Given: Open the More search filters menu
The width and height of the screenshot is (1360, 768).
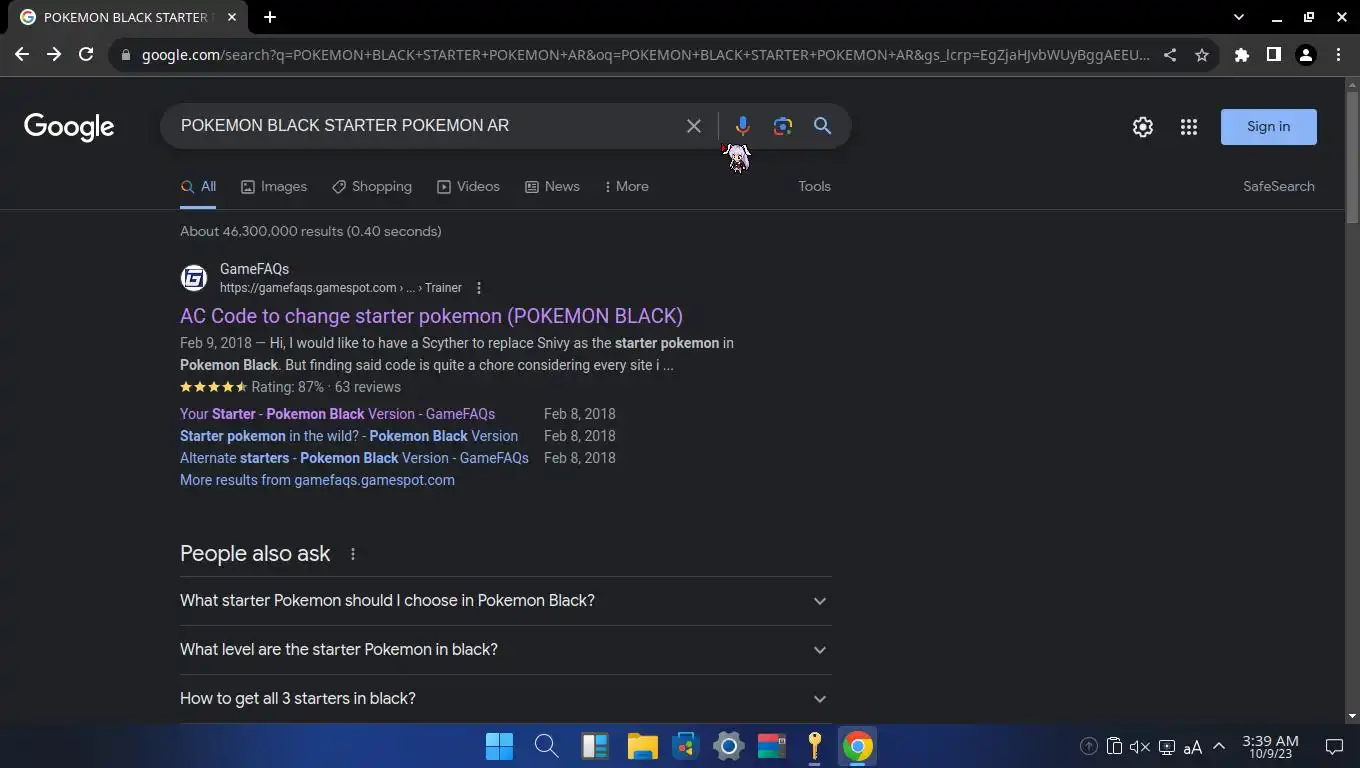Looking at the screenshot, I should click(627, 187).
